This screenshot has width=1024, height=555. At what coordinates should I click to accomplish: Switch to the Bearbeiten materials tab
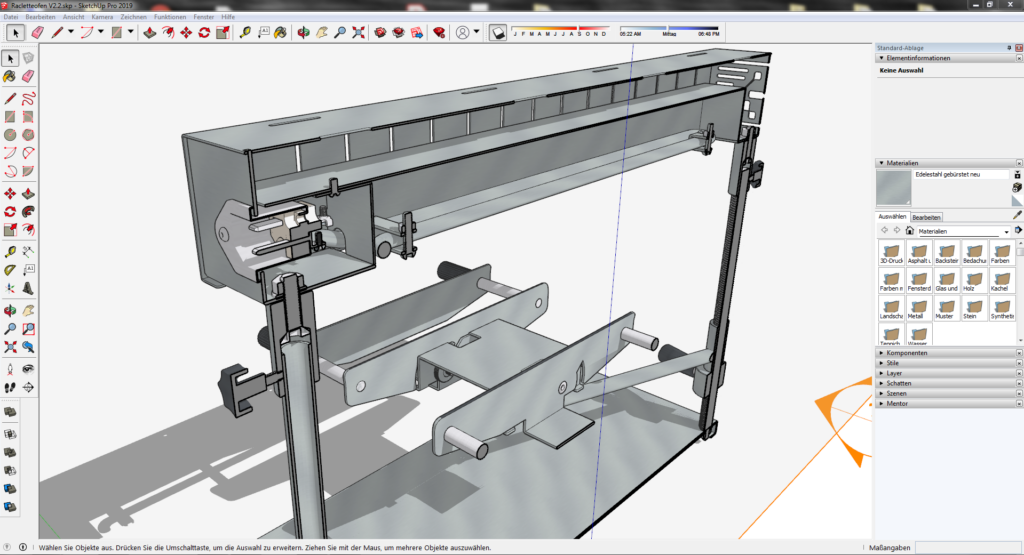[926, 217]
